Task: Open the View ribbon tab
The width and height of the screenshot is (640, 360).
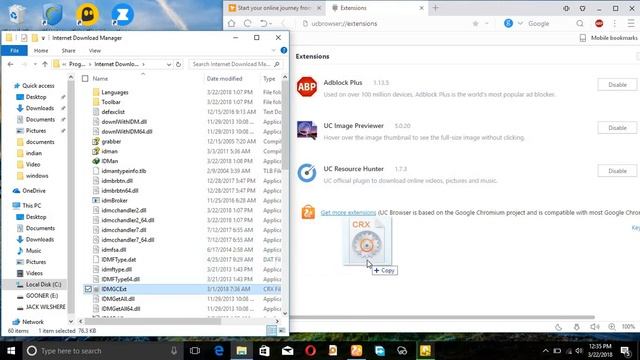Action: pyautogui.click(x=95, y=51)
